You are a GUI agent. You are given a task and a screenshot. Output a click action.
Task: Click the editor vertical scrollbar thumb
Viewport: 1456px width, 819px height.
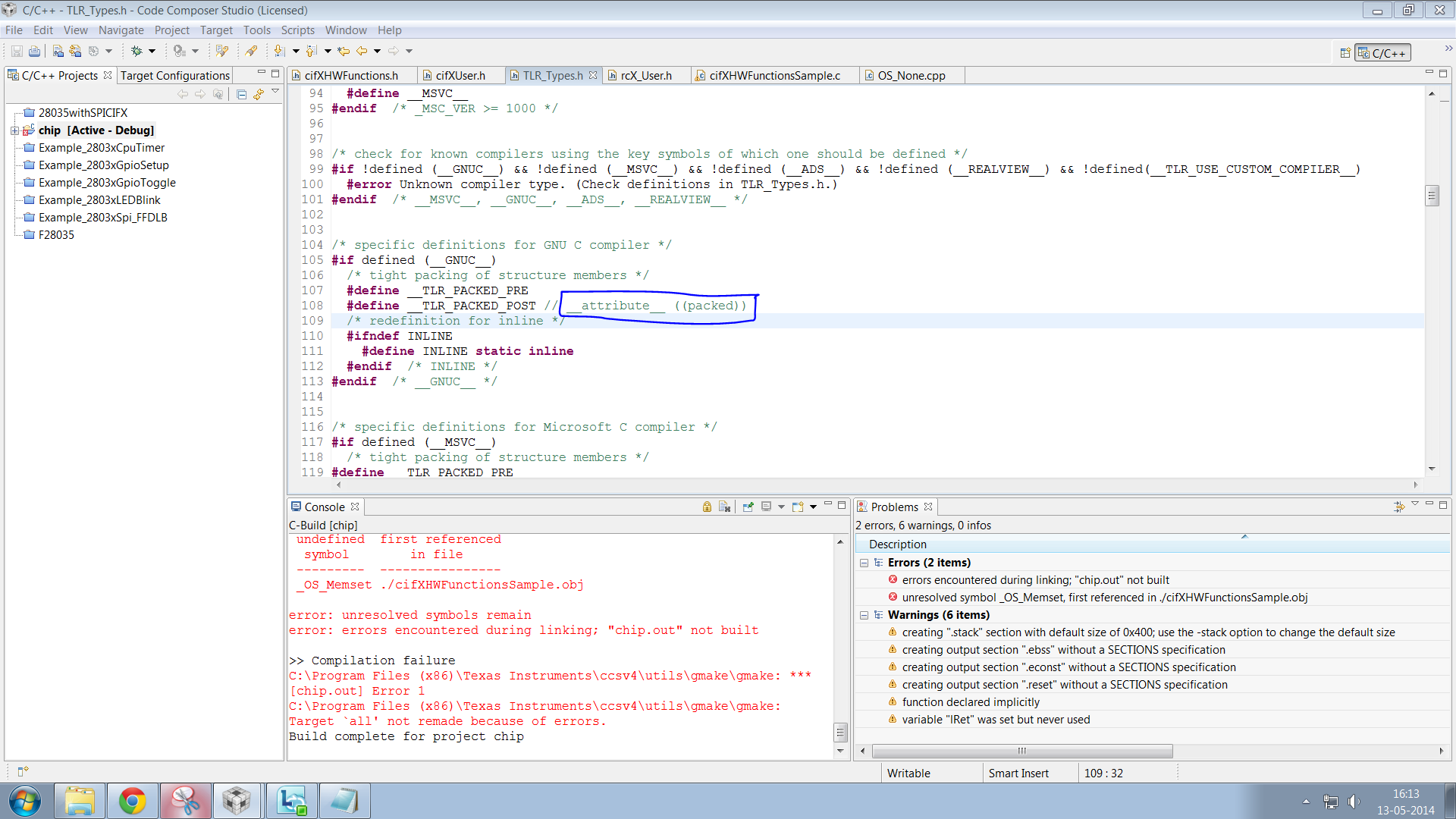[1432, 196]
